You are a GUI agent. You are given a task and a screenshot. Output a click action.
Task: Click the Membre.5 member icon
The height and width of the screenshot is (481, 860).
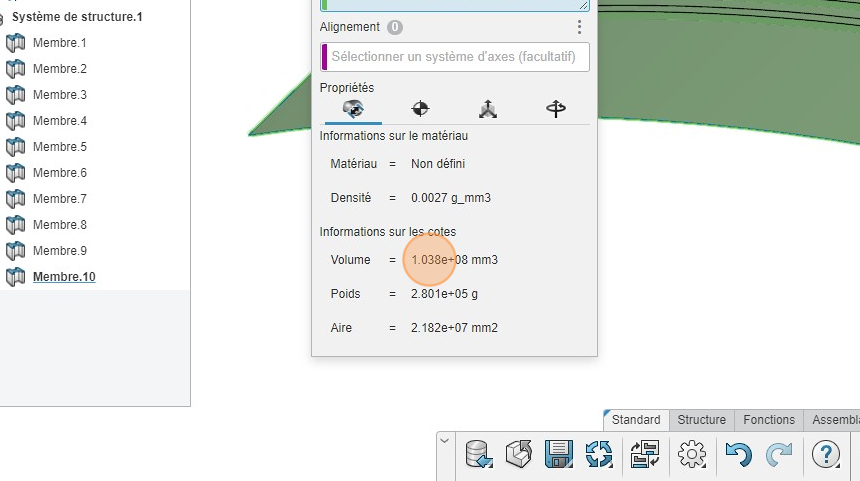(x=15, y=146)
